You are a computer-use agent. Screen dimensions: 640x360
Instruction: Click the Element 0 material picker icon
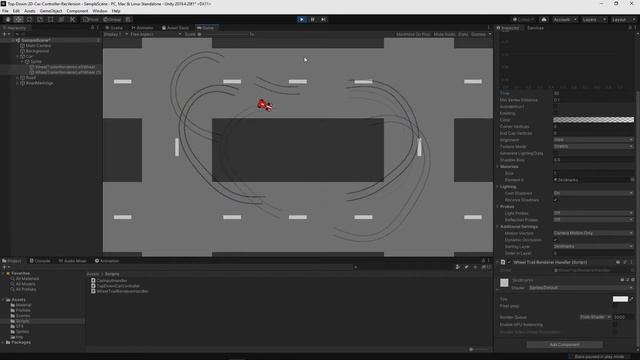coord(632,180)
